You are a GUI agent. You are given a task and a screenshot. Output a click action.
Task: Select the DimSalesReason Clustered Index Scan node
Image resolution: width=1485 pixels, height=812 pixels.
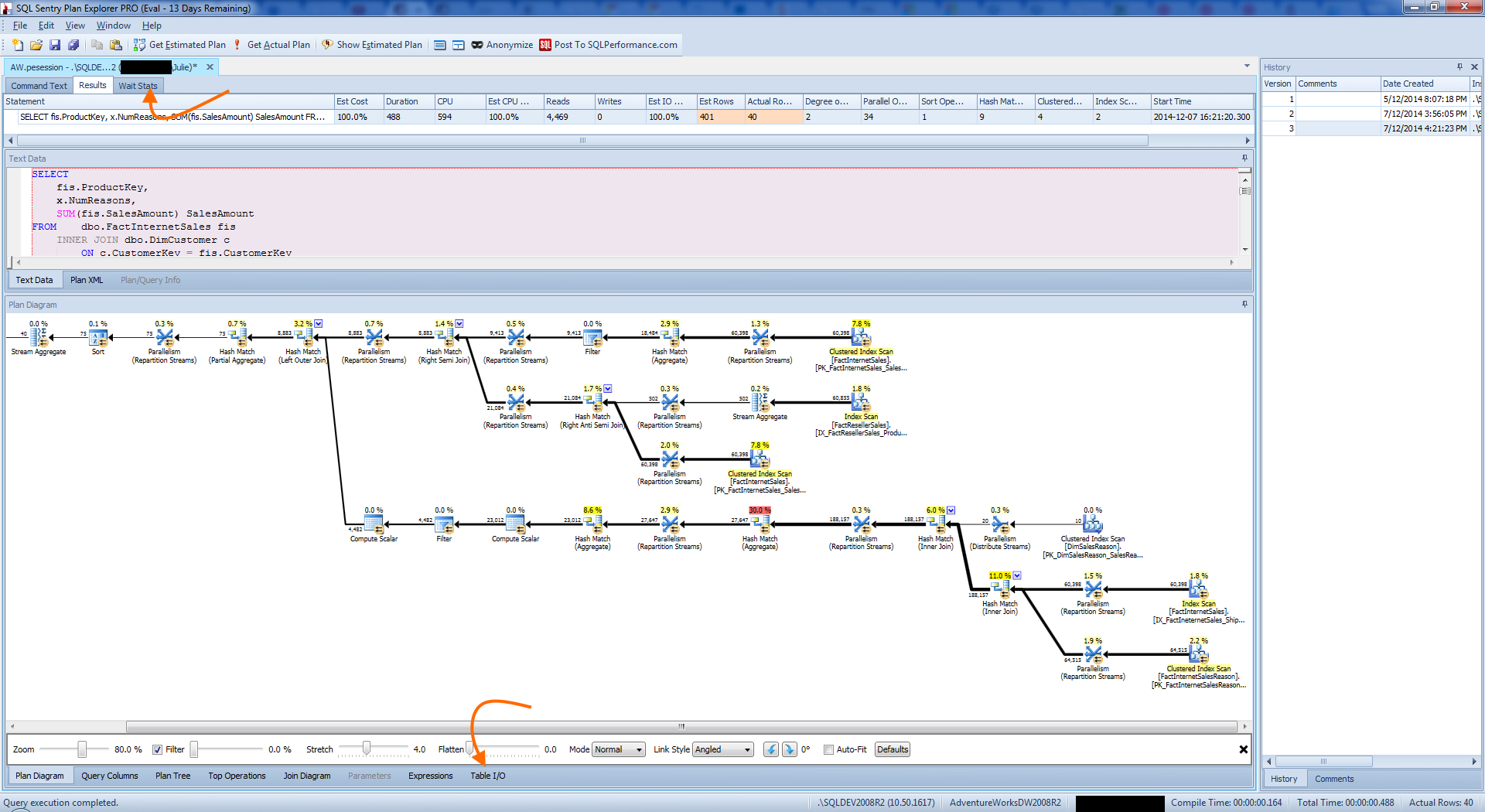(x=1092, y=532)
